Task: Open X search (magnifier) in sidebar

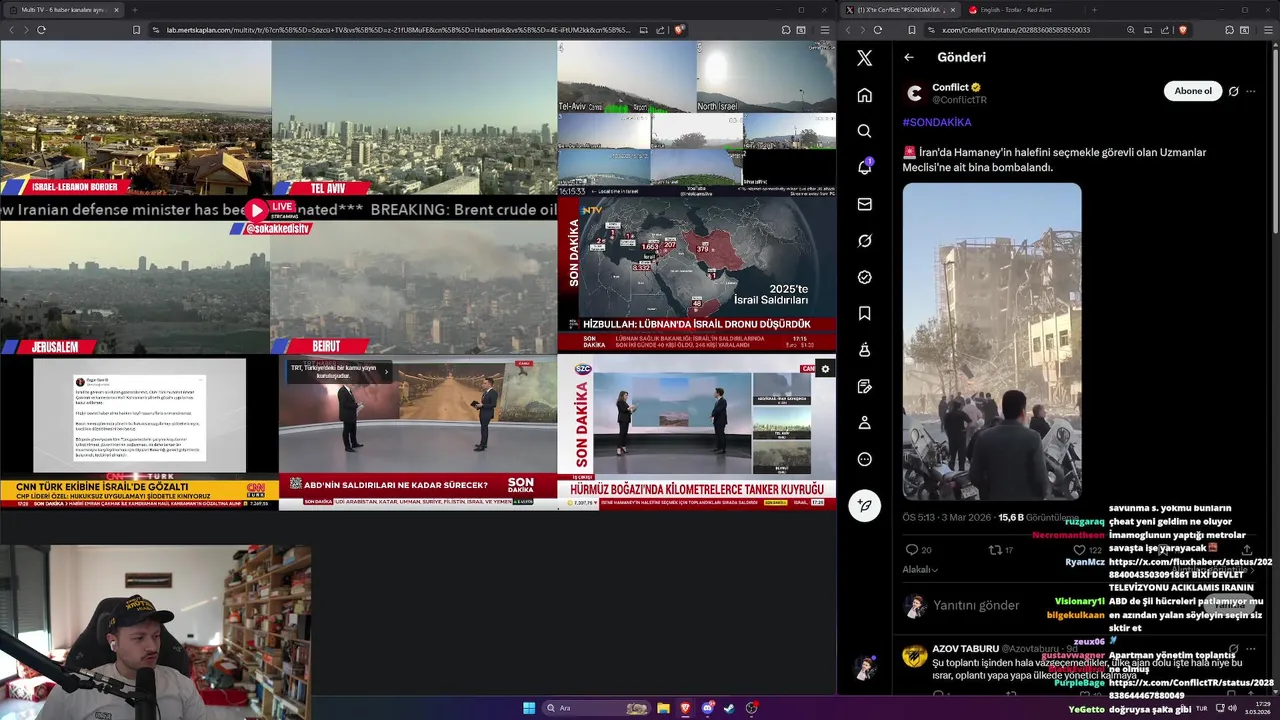Action: tap(864, 131)
